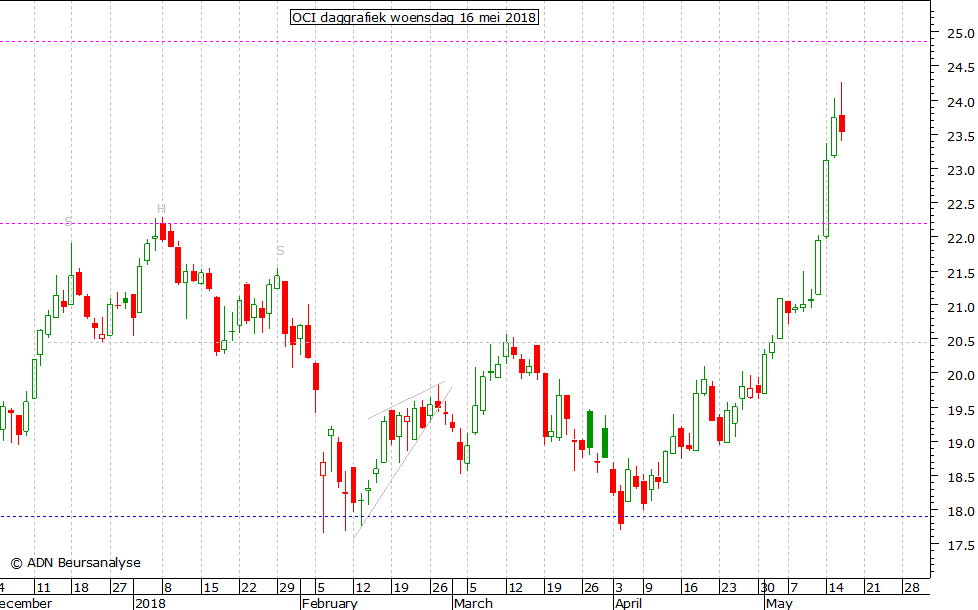Viewport: 978px width, 610px height.
Task: Click date label '16' in April
Action: pos(690,588)
